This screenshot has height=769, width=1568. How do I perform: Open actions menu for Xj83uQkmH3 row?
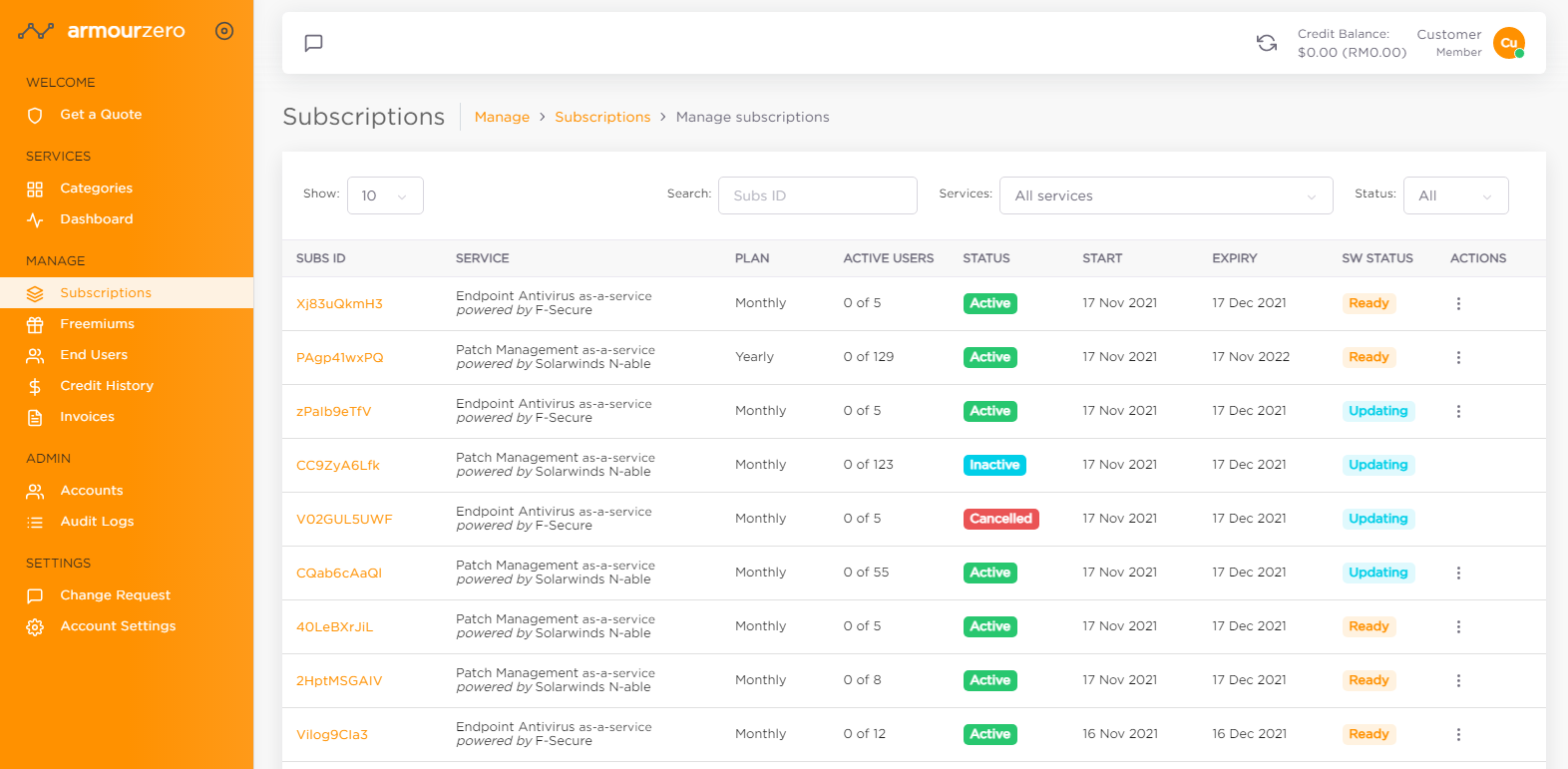click(1458, 303)
